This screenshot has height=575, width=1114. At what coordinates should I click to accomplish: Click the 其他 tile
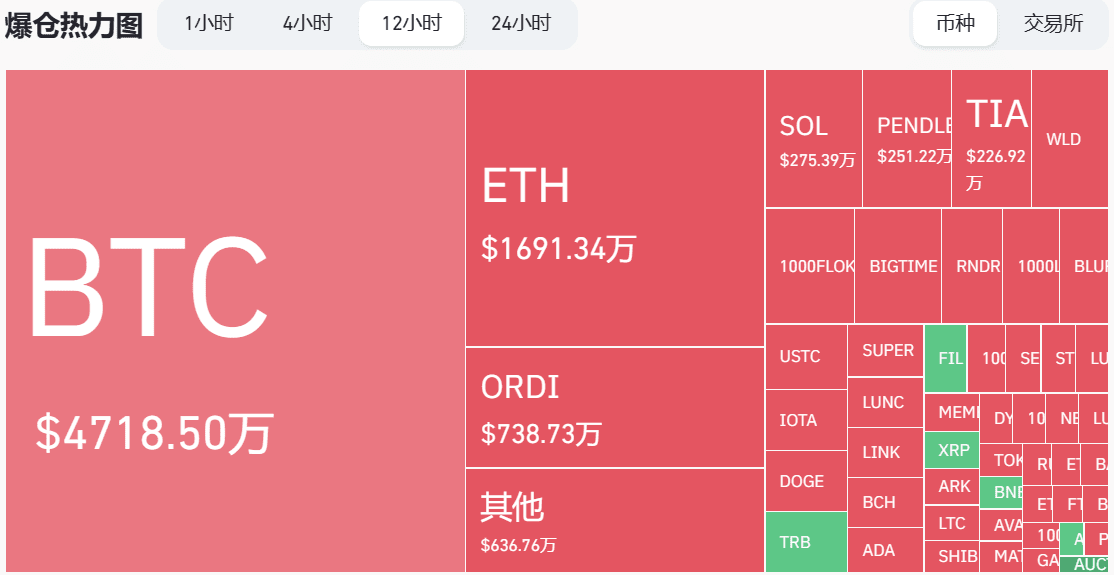click(x=615, y=520)
